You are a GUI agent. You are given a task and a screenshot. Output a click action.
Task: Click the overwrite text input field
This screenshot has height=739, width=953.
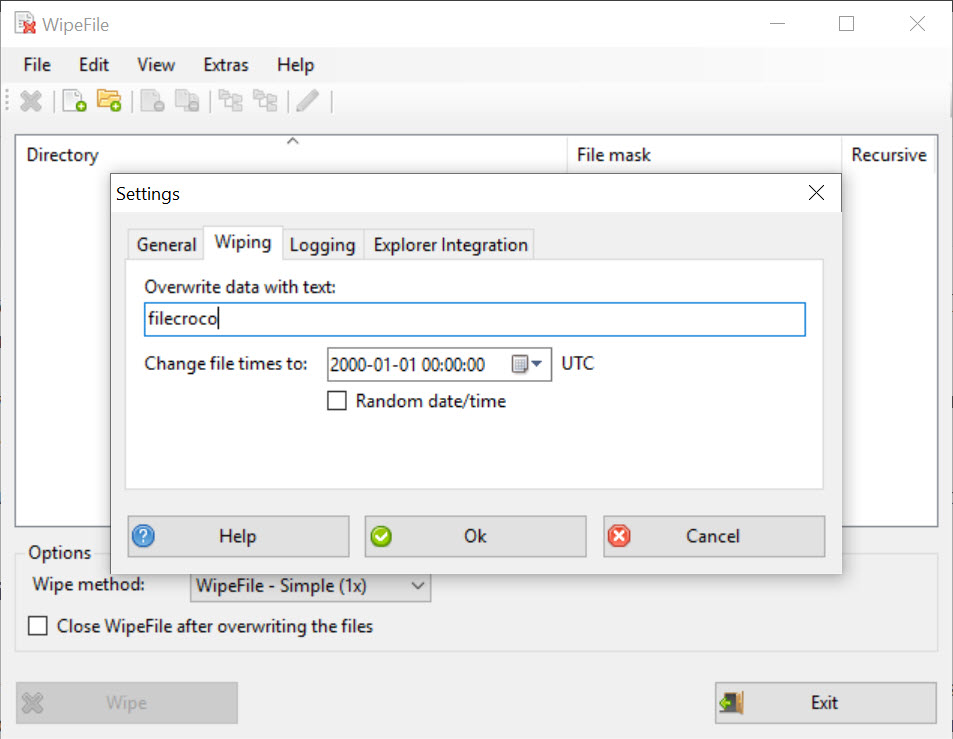(x=475, y=319)
